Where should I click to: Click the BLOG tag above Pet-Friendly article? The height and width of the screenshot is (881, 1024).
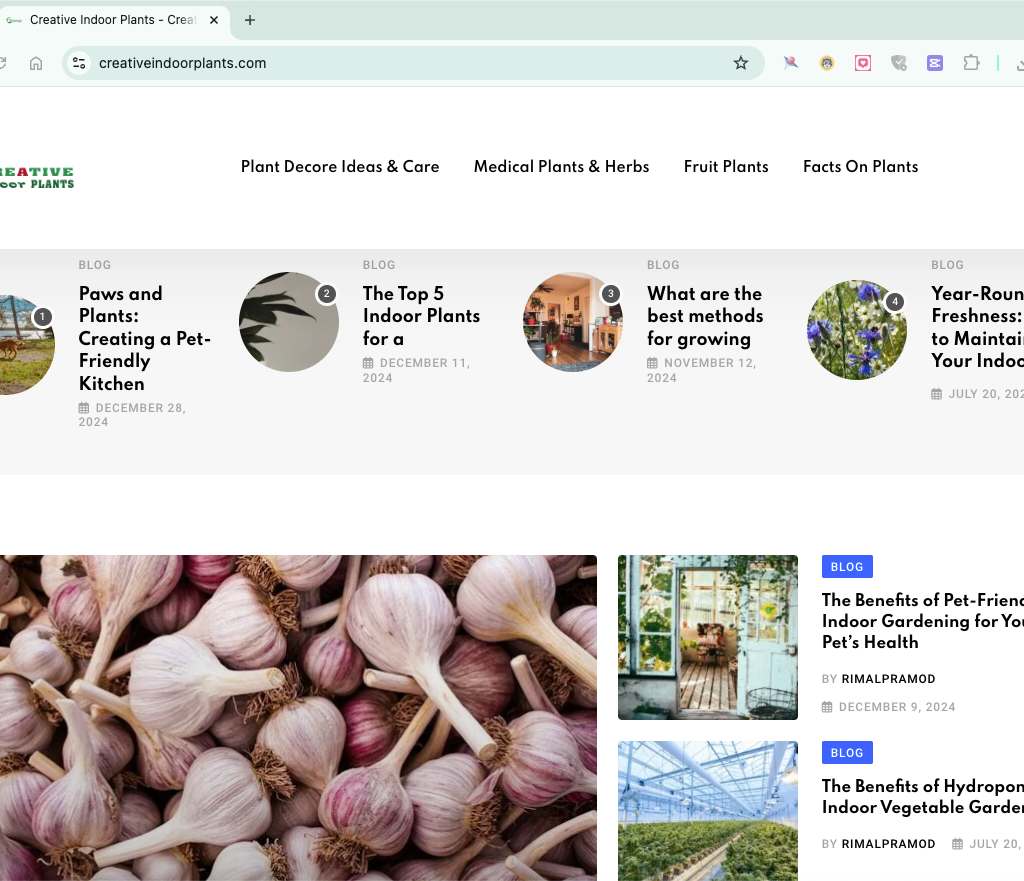pyautogui.click(x=846, y=567)
